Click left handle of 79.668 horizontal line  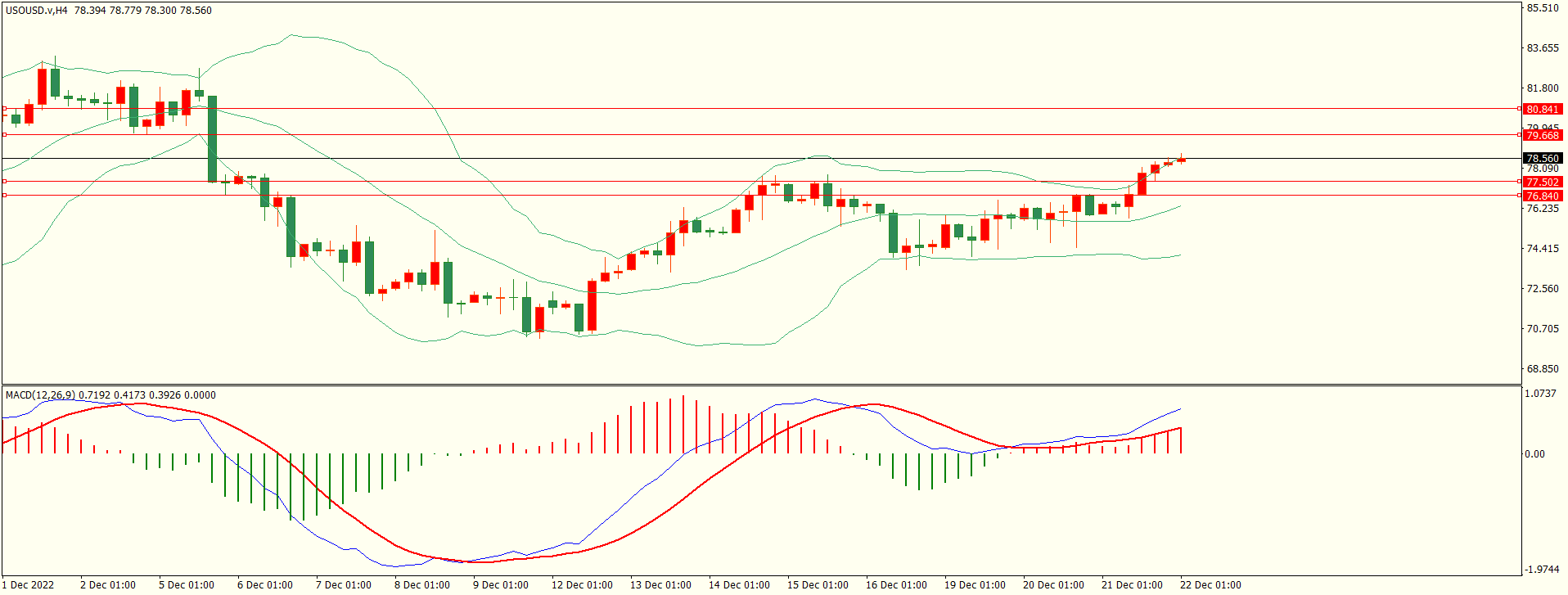pos(5,134)
